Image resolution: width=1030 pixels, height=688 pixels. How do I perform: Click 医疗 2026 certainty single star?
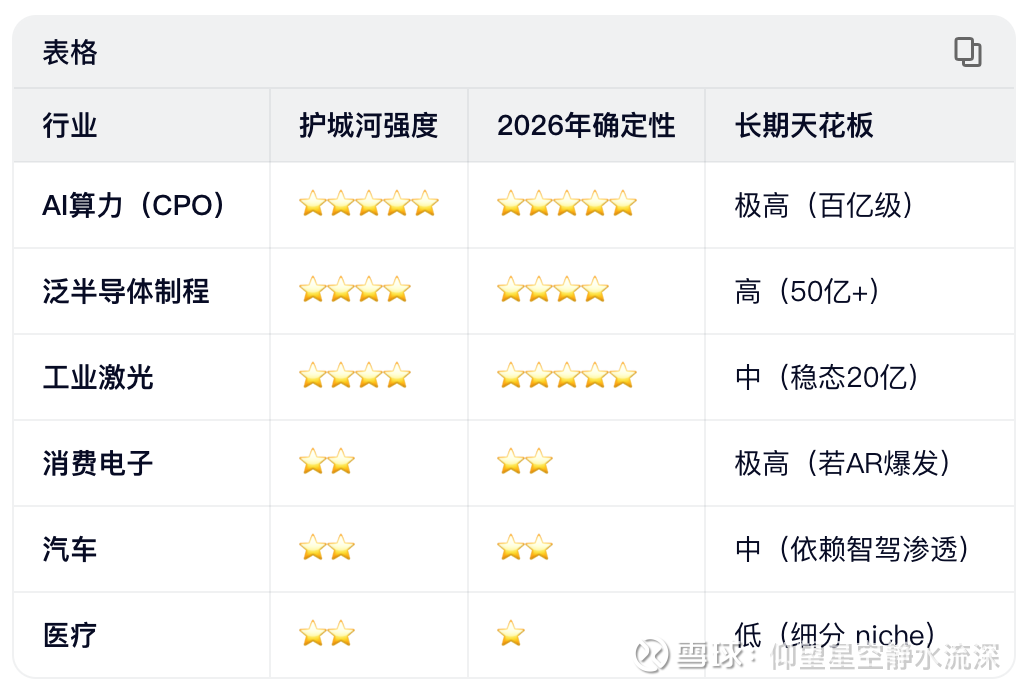click(511, 634)
